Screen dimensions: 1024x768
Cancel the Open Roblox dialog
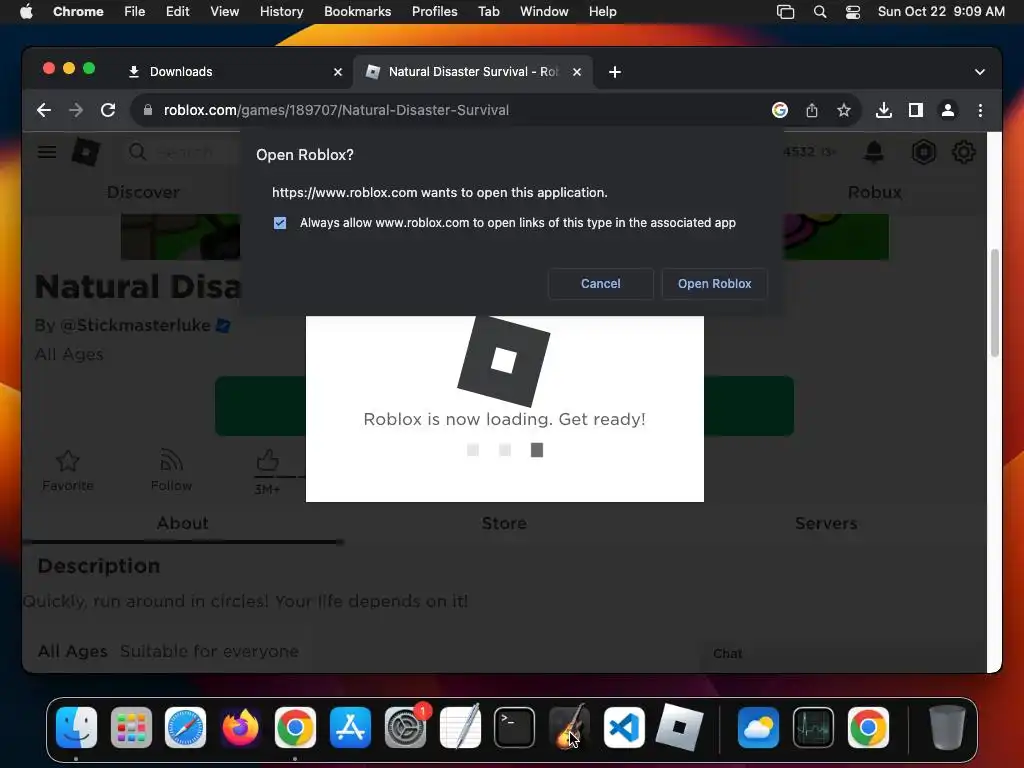coord(600,283)
